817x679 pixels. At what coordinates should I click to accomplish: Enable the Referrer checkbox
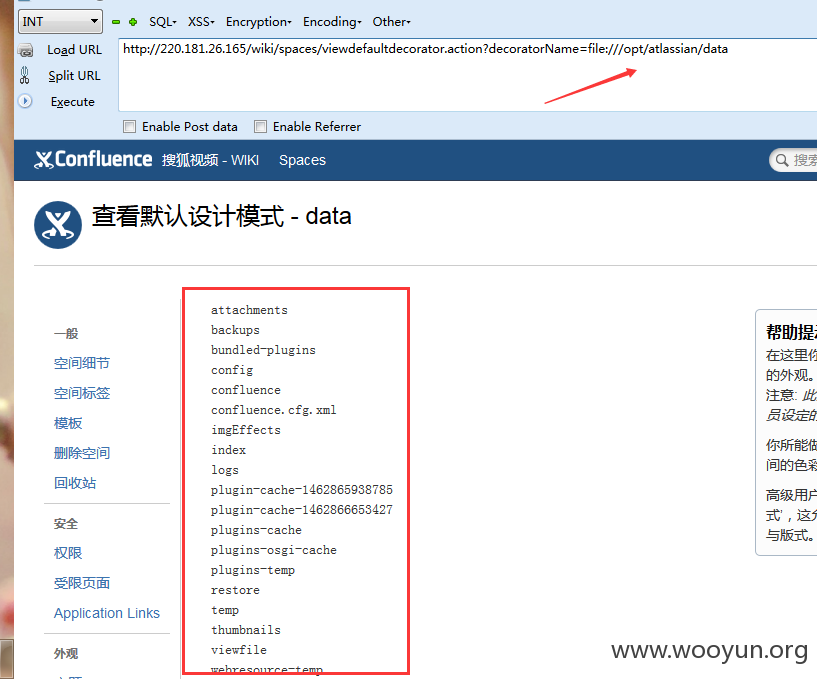click(260, 127)
